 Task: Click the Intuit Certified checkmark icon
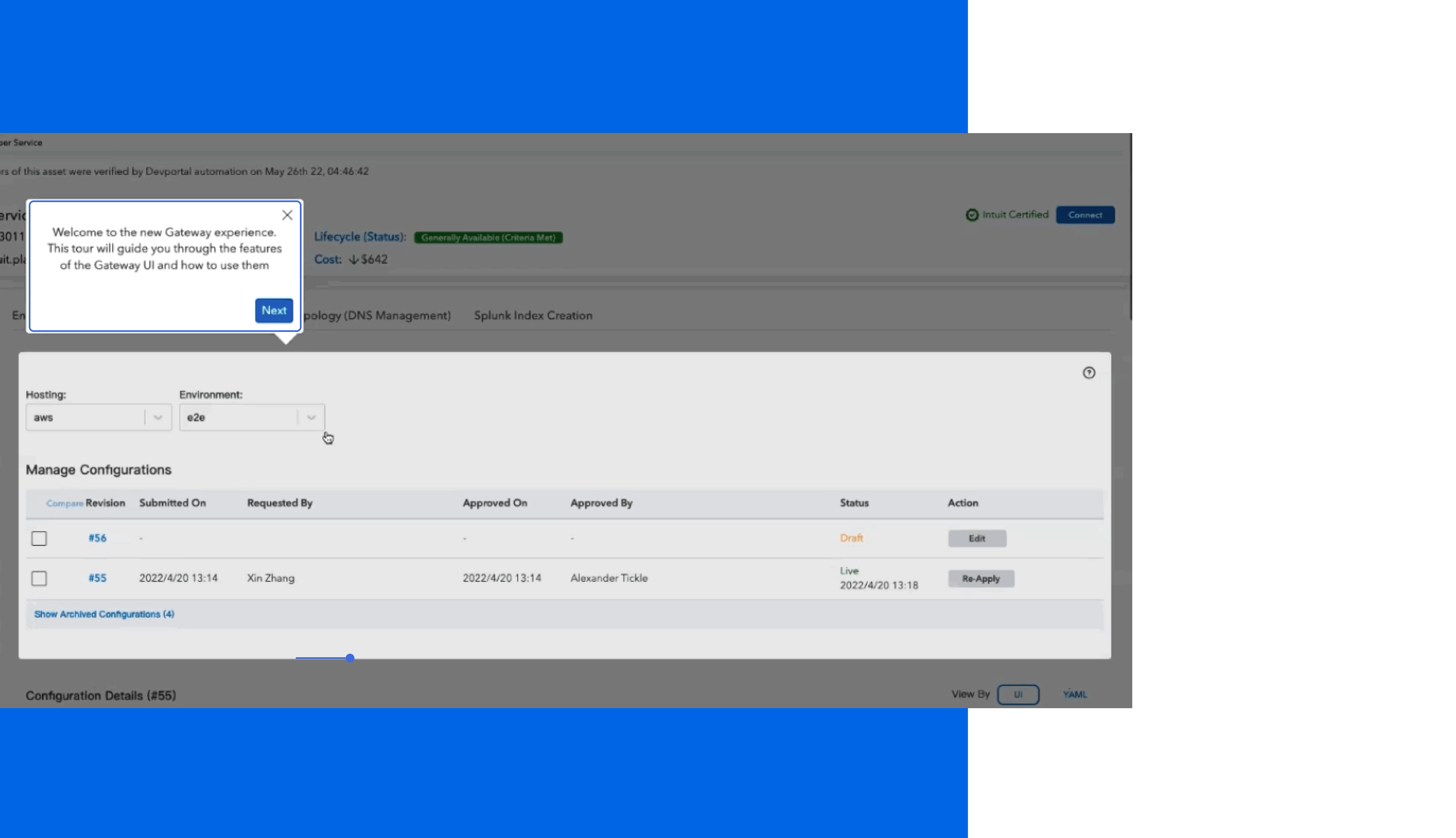tap(972, 215)
